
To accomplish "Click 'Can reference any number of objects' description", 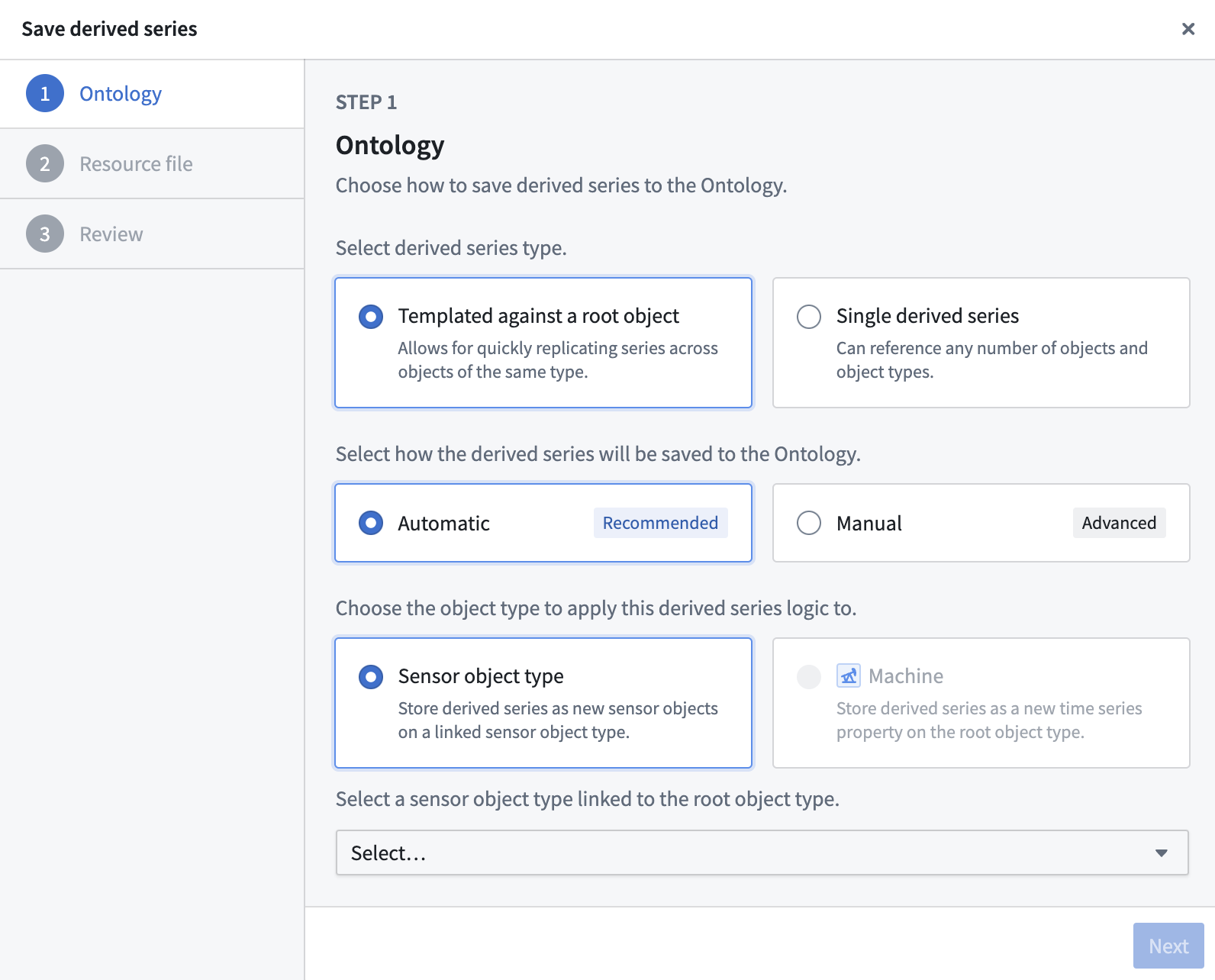I will (x=992, y=359).
